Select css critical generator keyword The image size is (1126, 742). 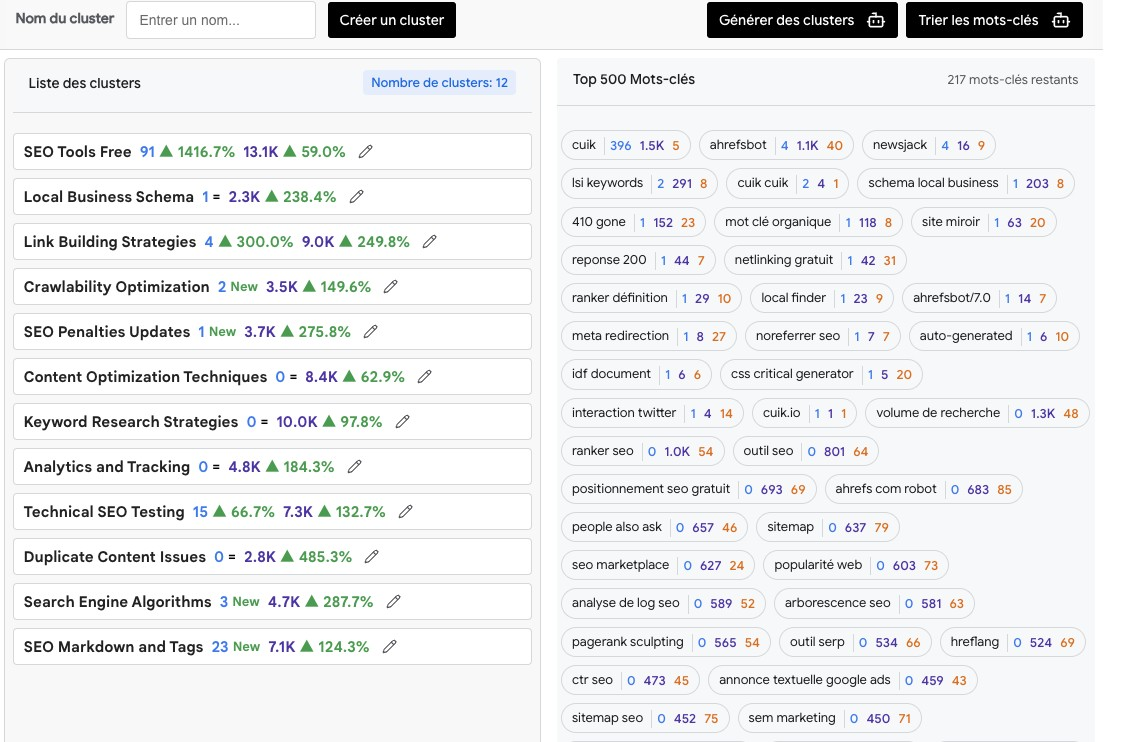(x=821, y=374)
